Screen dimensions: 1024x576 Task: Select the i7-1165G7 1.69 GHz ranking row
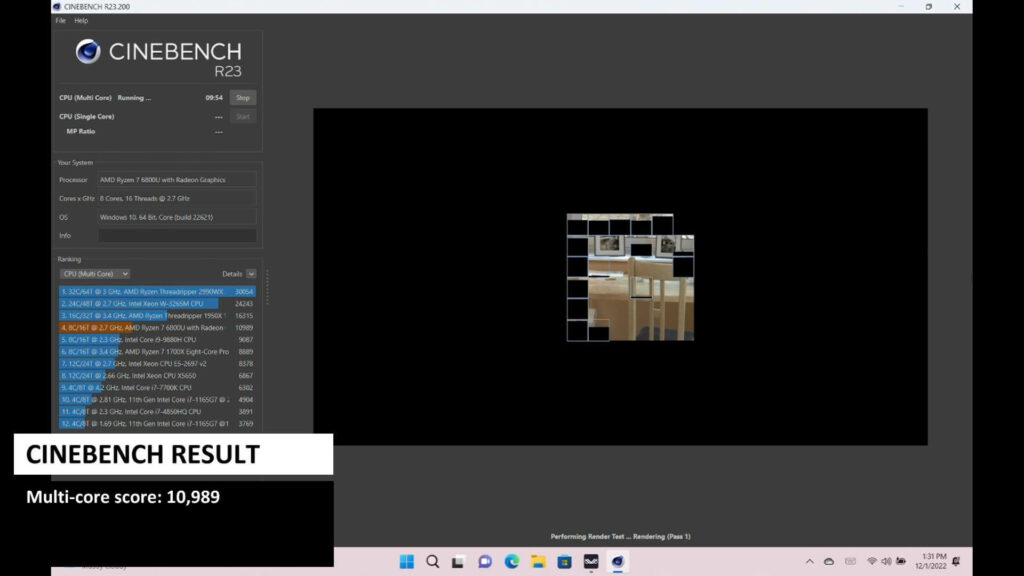(x=157, y=423)
